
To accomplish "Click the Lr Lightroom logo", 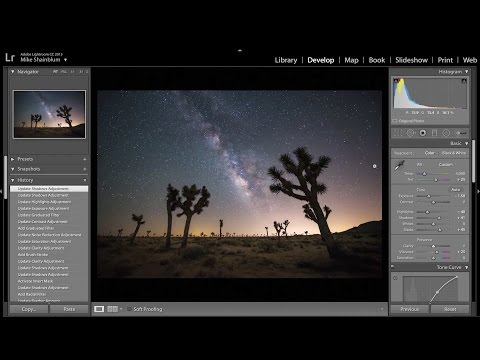I will 10,57.
